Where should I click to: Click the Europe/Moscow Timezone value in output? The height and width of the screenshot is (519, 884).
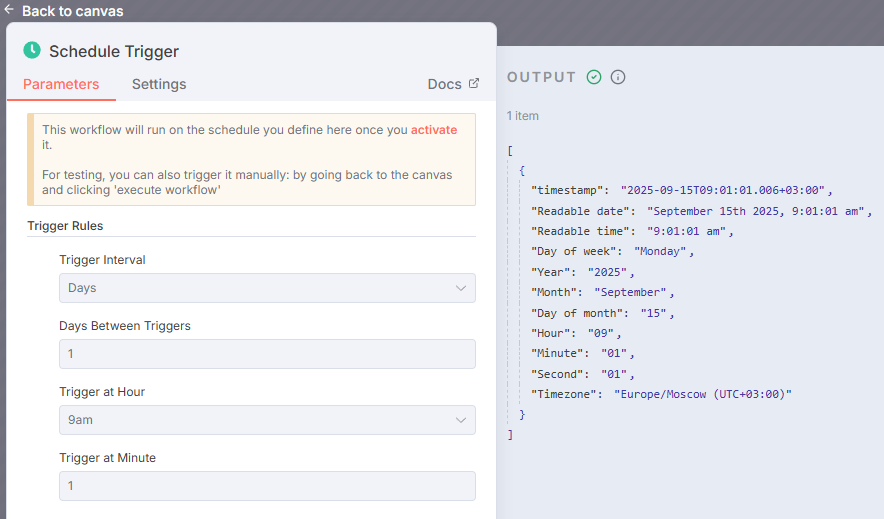click(x=702, y=394)
